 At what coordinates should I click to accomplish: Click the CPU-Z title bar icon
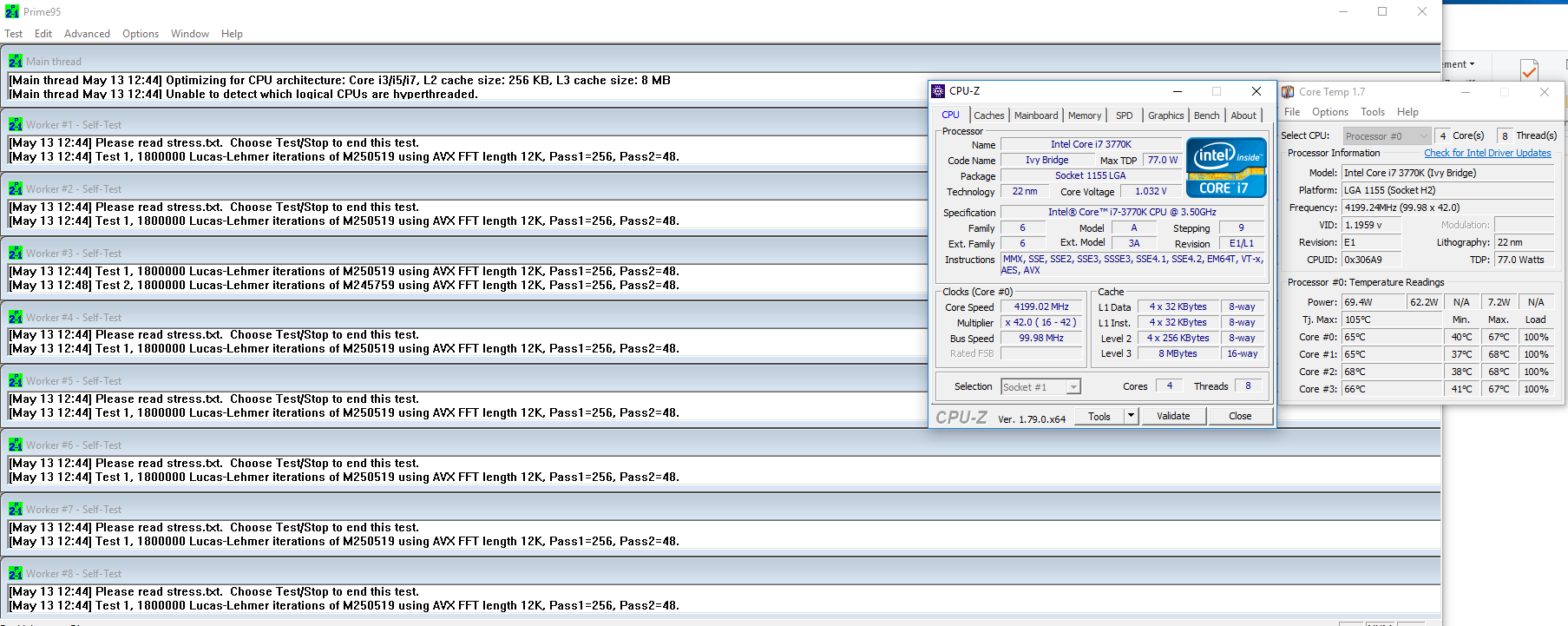coord(938,90)
